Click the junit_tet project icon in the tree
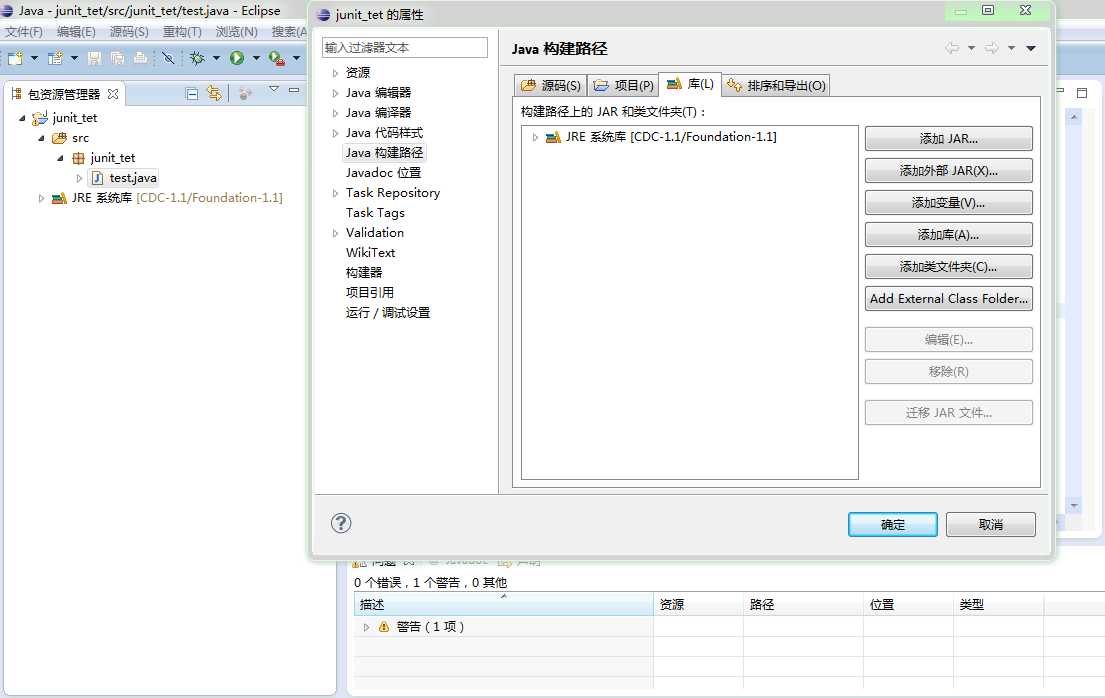This screenshot has height=698, width=1105. pyautogui.click(x=39, y=118)
